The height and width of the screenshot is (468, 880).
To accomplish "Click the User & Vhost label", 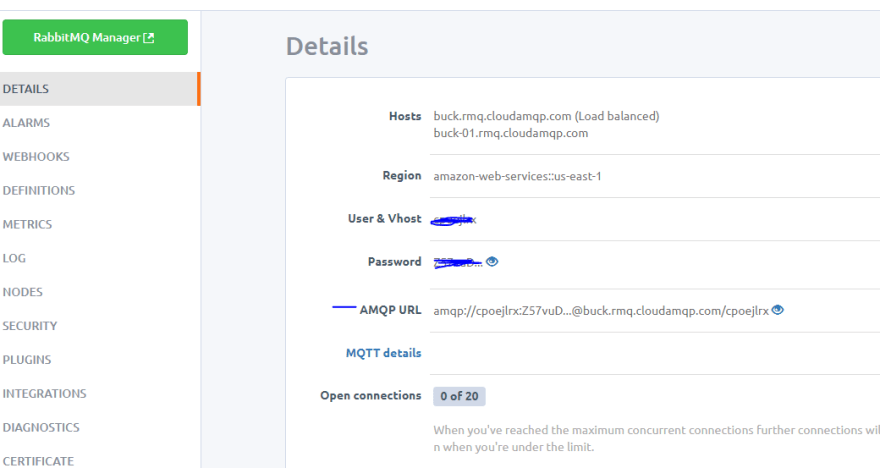I will coord(384,219).
